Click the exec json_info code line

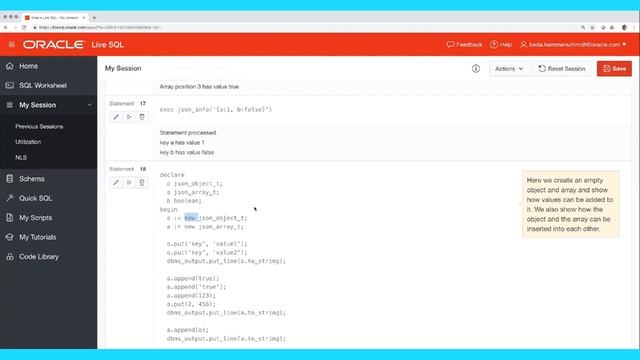(x=216, y=109)
